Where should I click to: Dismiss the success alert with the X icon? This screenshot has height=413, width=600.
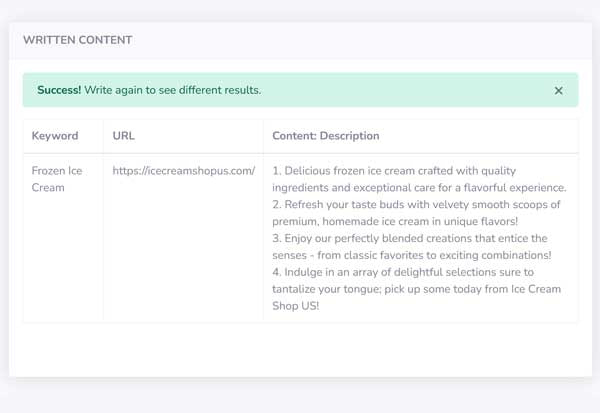[558, 91]
